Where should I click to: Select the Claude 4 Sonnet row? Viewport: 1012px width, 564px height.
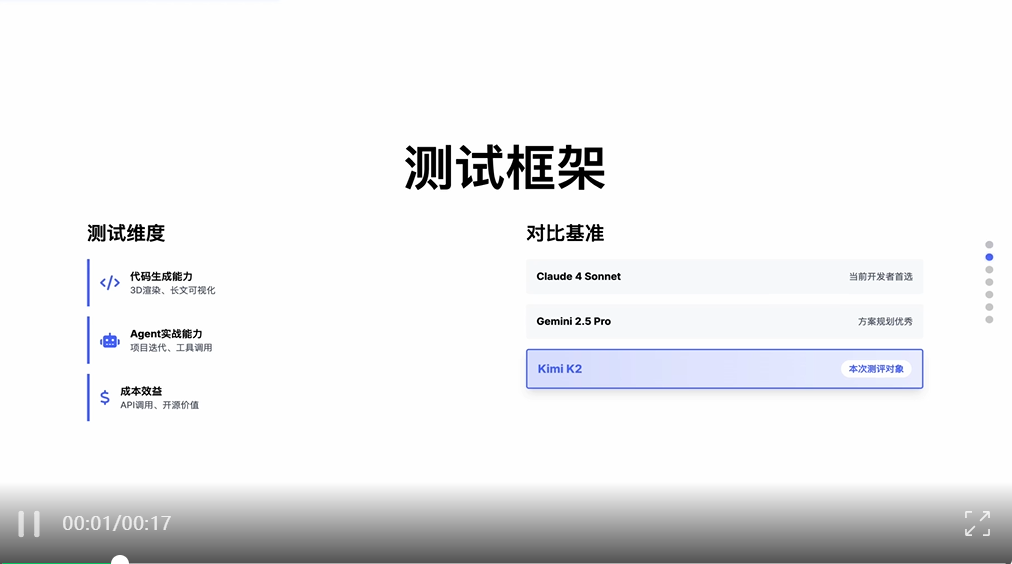click(x=724, y=276)
